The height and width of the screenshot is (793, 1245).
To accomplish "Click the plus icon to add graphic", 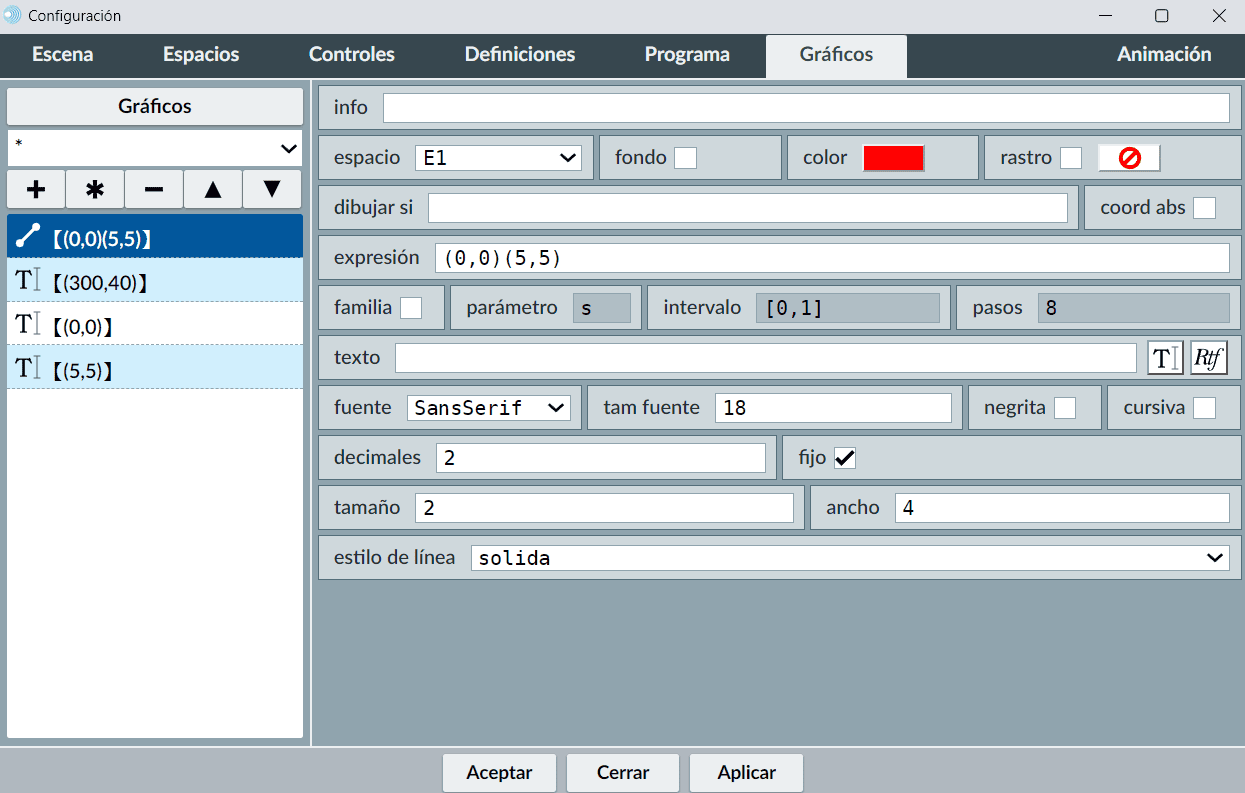I will pos(36,189).
